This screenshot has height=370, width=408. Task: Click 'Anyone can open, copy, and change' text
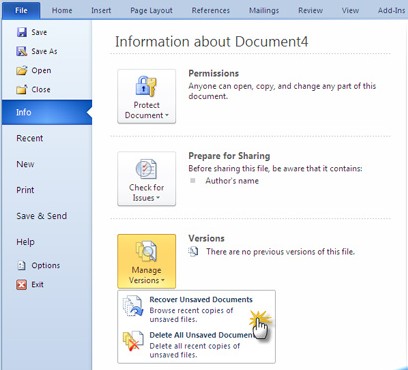pos(282,91)
